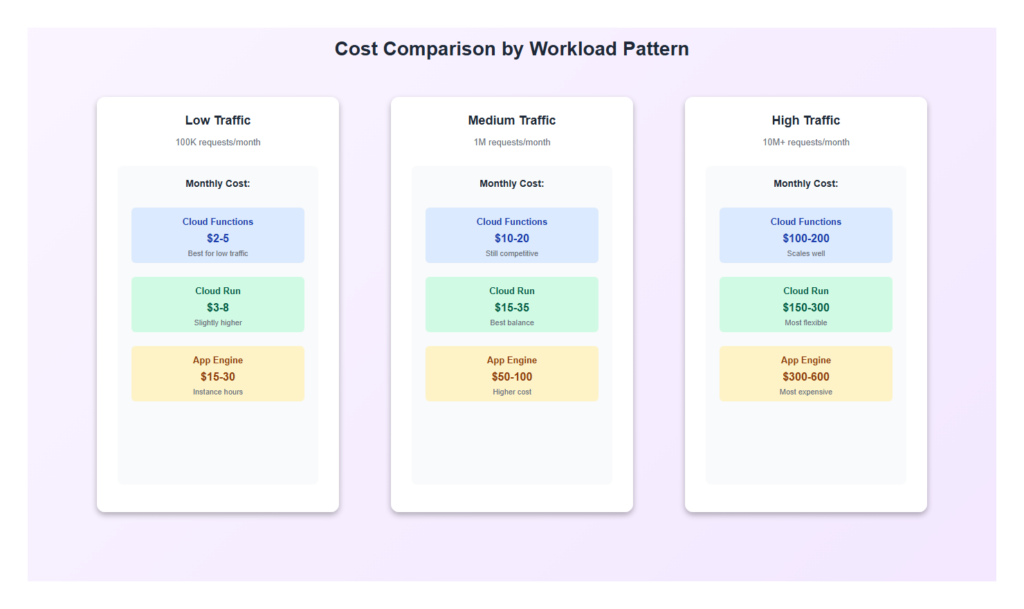Image resolution: width=1024 pixels, height=609 pixels.
Task: Click the "100K requests/month" subtitle
Action: [x=218, y=143]
